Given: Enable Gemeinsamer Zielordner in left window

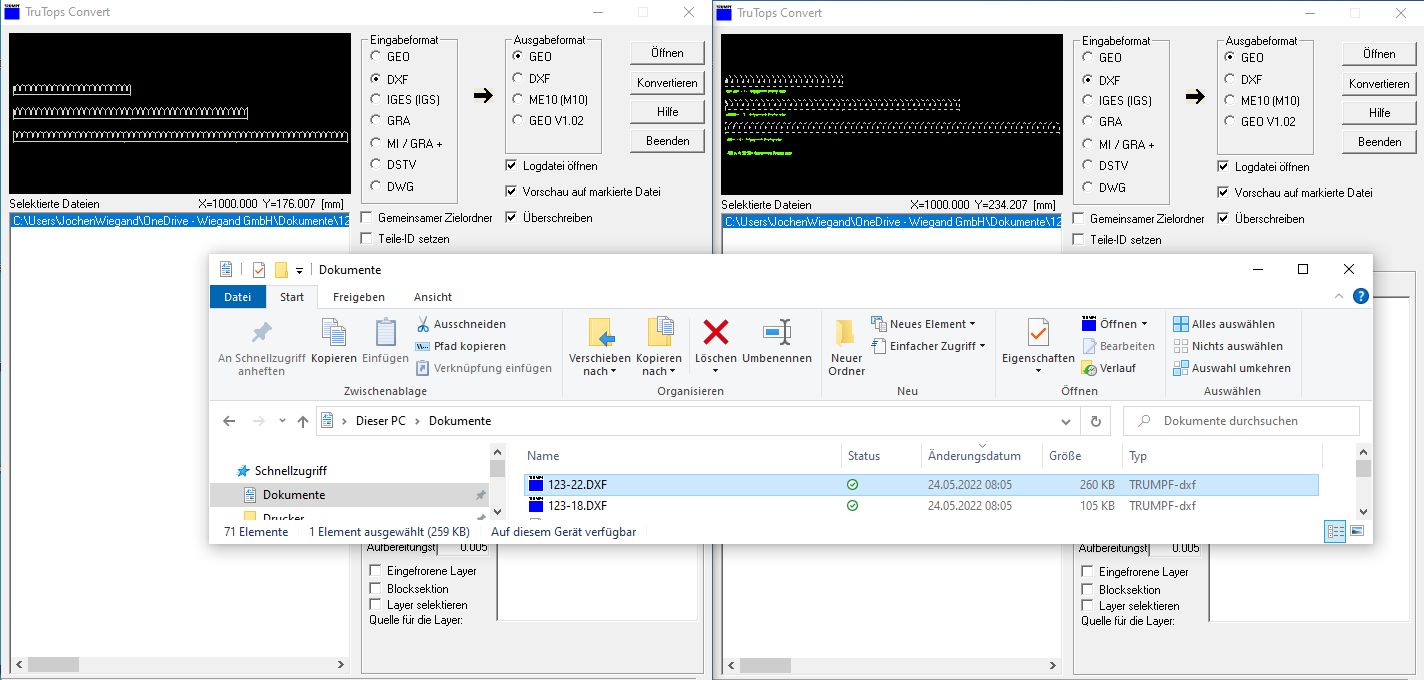Looking at the screenshot, I should 367,217.
